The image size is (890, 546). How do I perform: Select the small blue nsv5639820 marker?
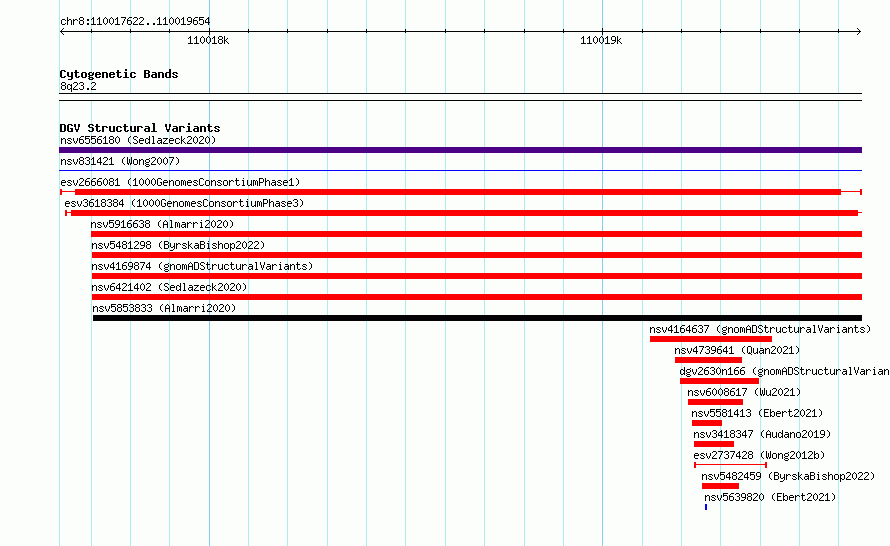click(x=706, y=507)
